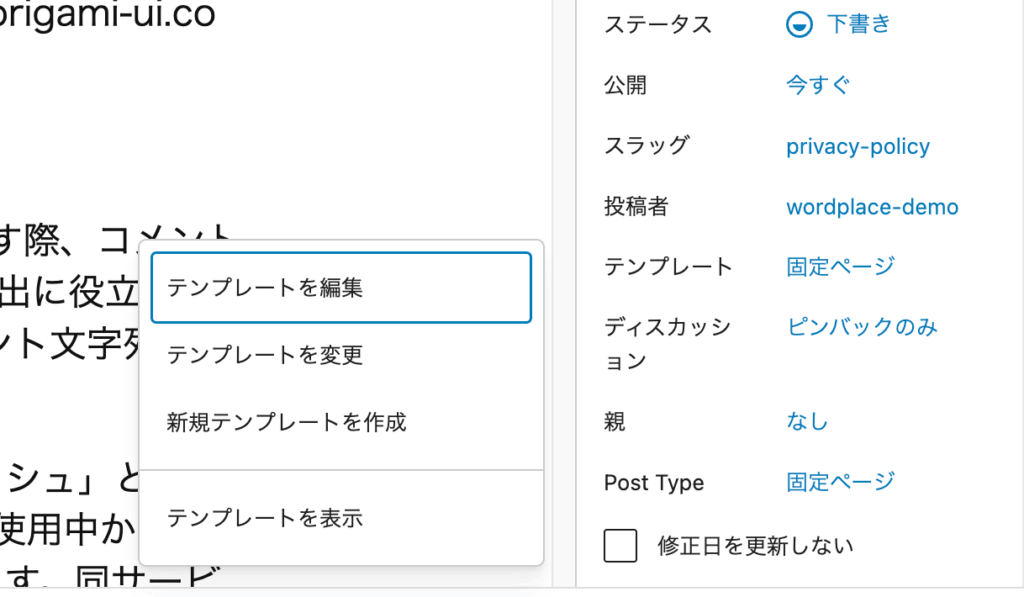
Task: Edit the privacy-policy slug link
Action: pos(857,147)
